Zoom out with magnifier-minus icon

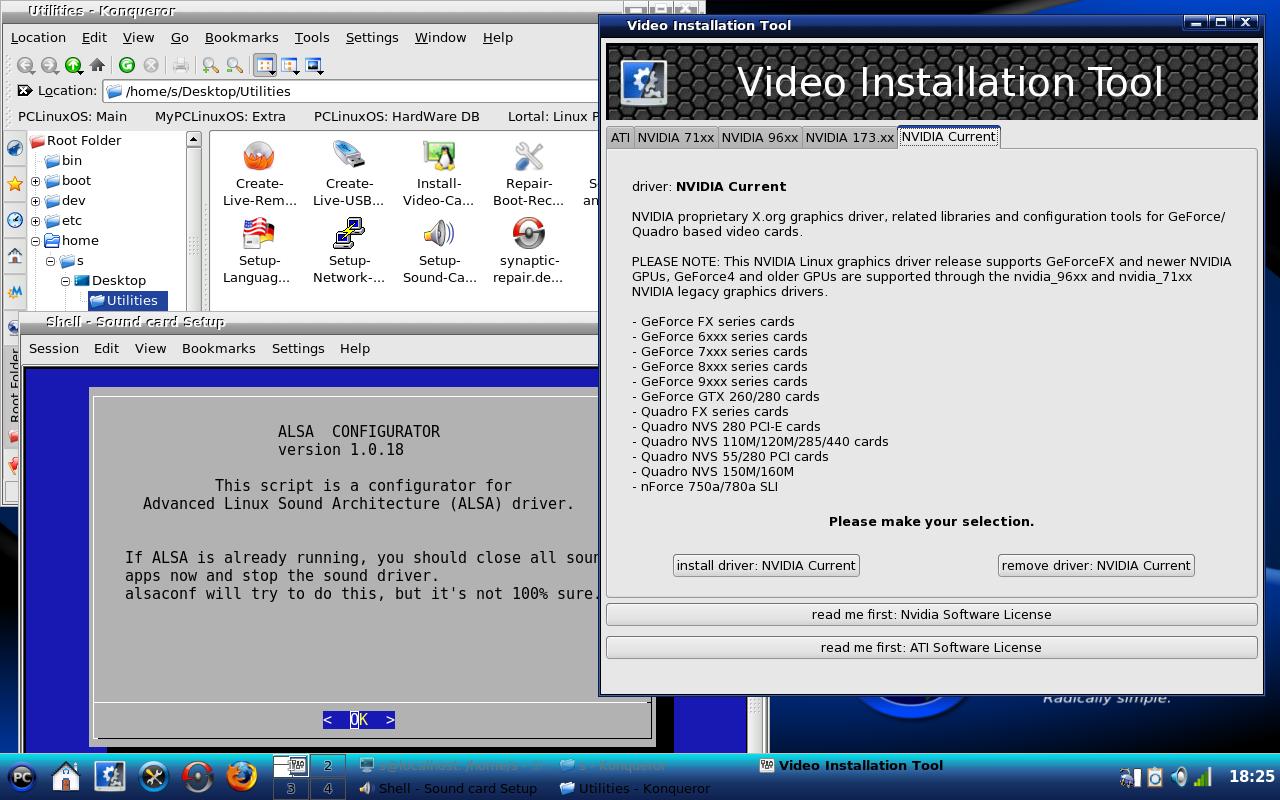click(x=234, y=65)
